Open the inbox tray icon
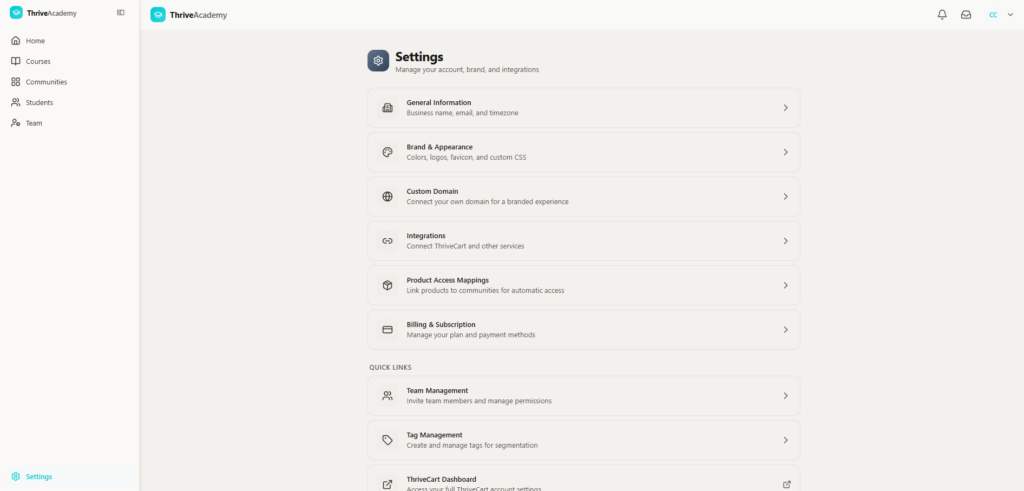This screenshot has height=491, width=1024. tap(966, 15)
